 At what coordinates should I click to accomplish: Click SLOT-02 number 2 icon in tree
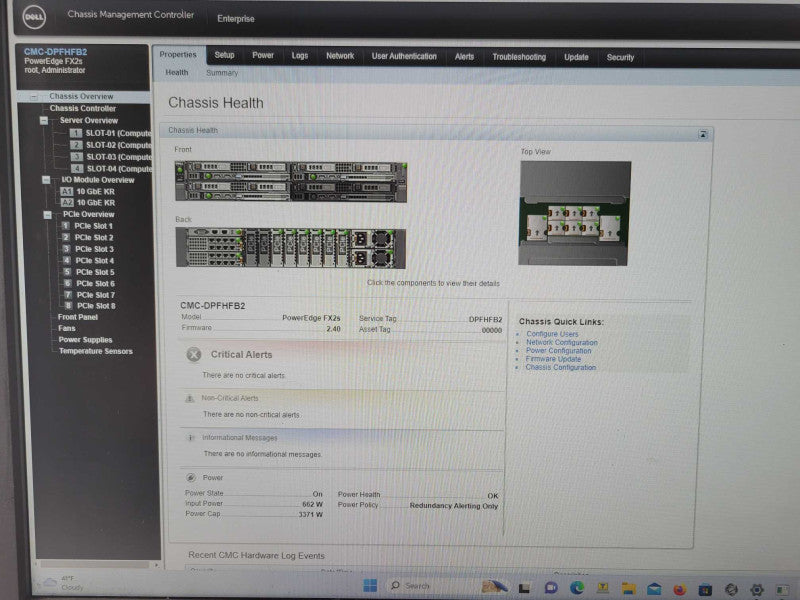pos(76,145)
